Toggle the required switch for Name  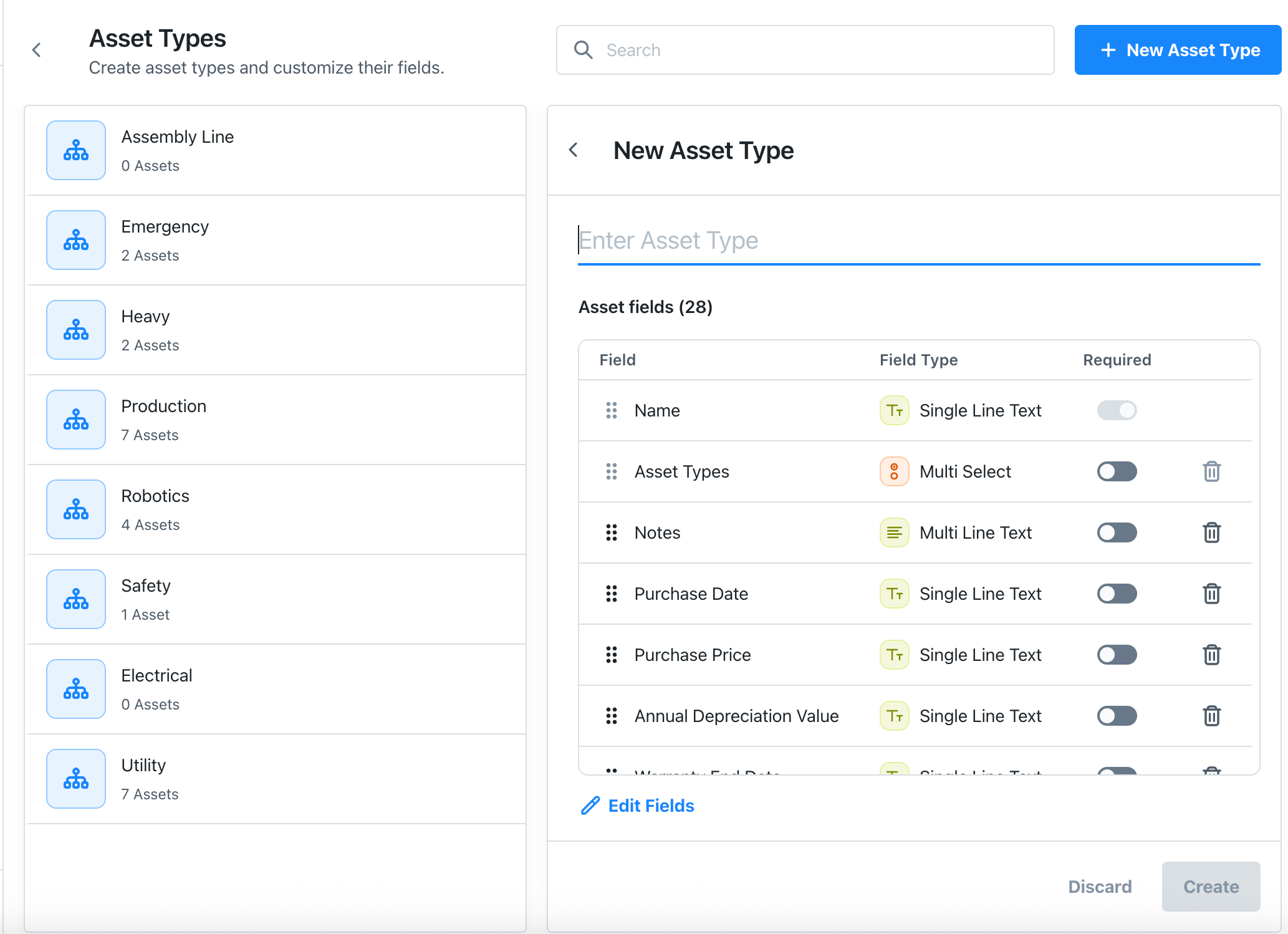[x=1117, y=410]
